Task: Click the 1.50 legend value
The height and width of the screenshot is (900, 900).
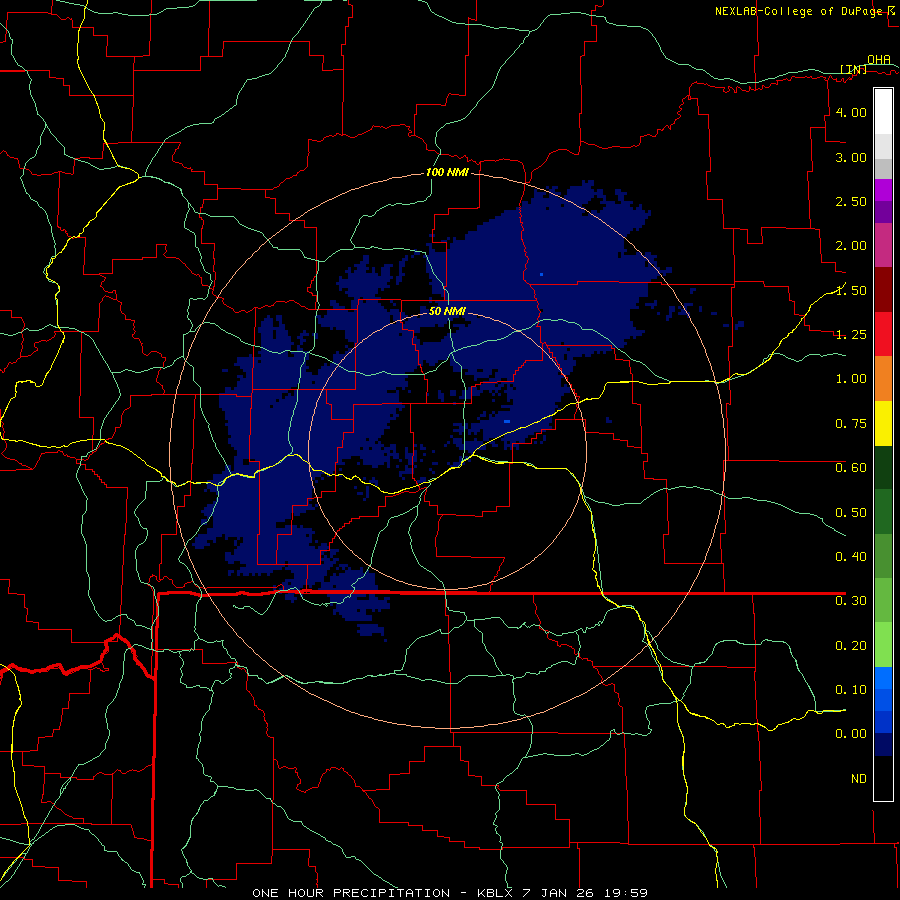Action: pyautogui.click(x=851, y=290)
